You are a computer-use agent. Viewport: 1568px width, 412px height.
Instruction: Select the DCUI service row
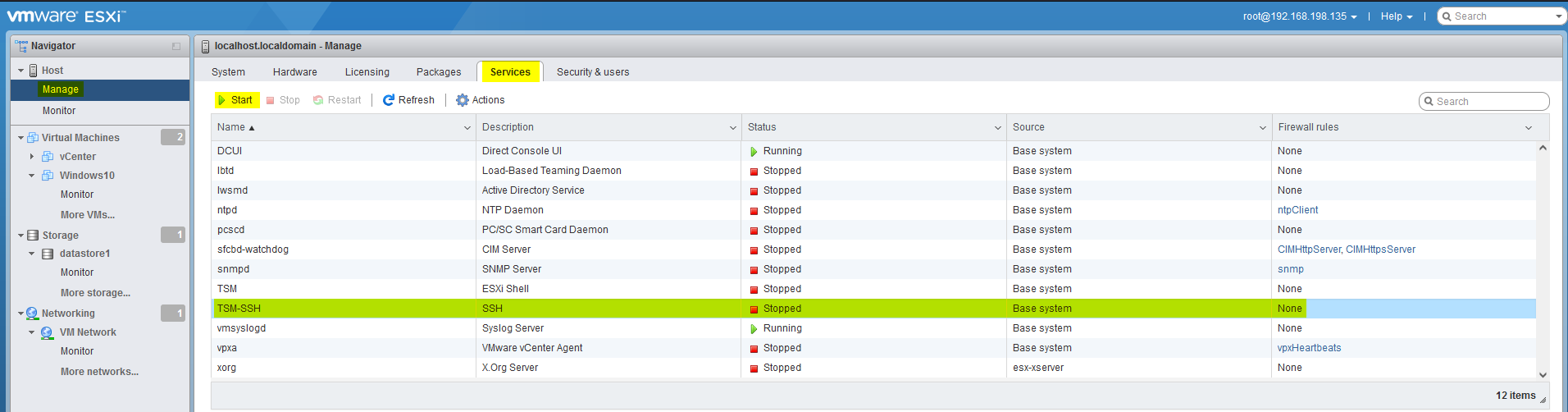873,151
